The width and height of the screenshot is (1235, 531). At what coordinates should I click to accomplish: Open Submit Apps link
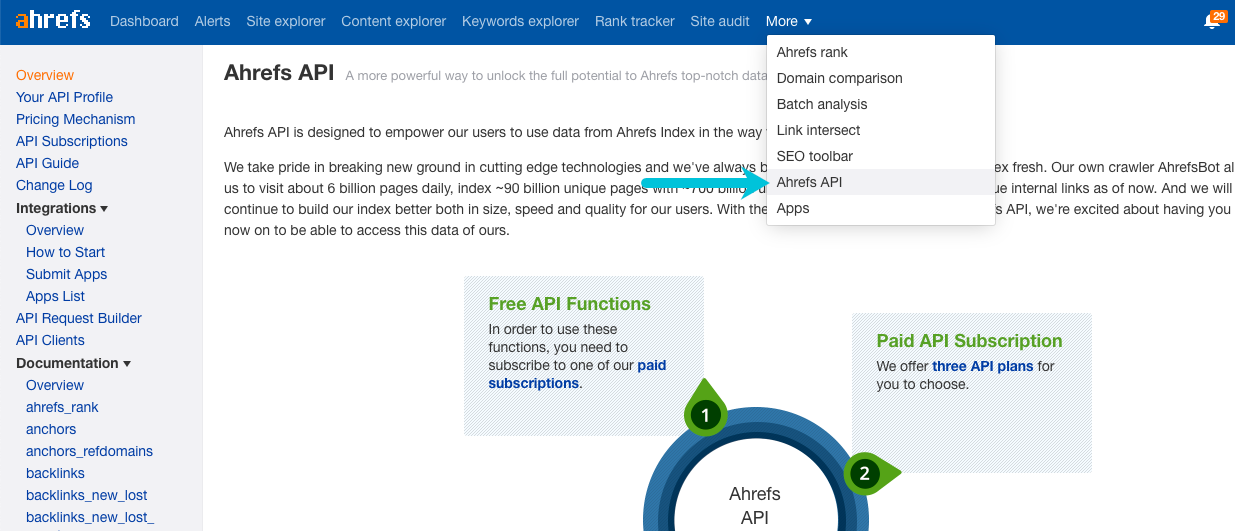tap(66, 274)
